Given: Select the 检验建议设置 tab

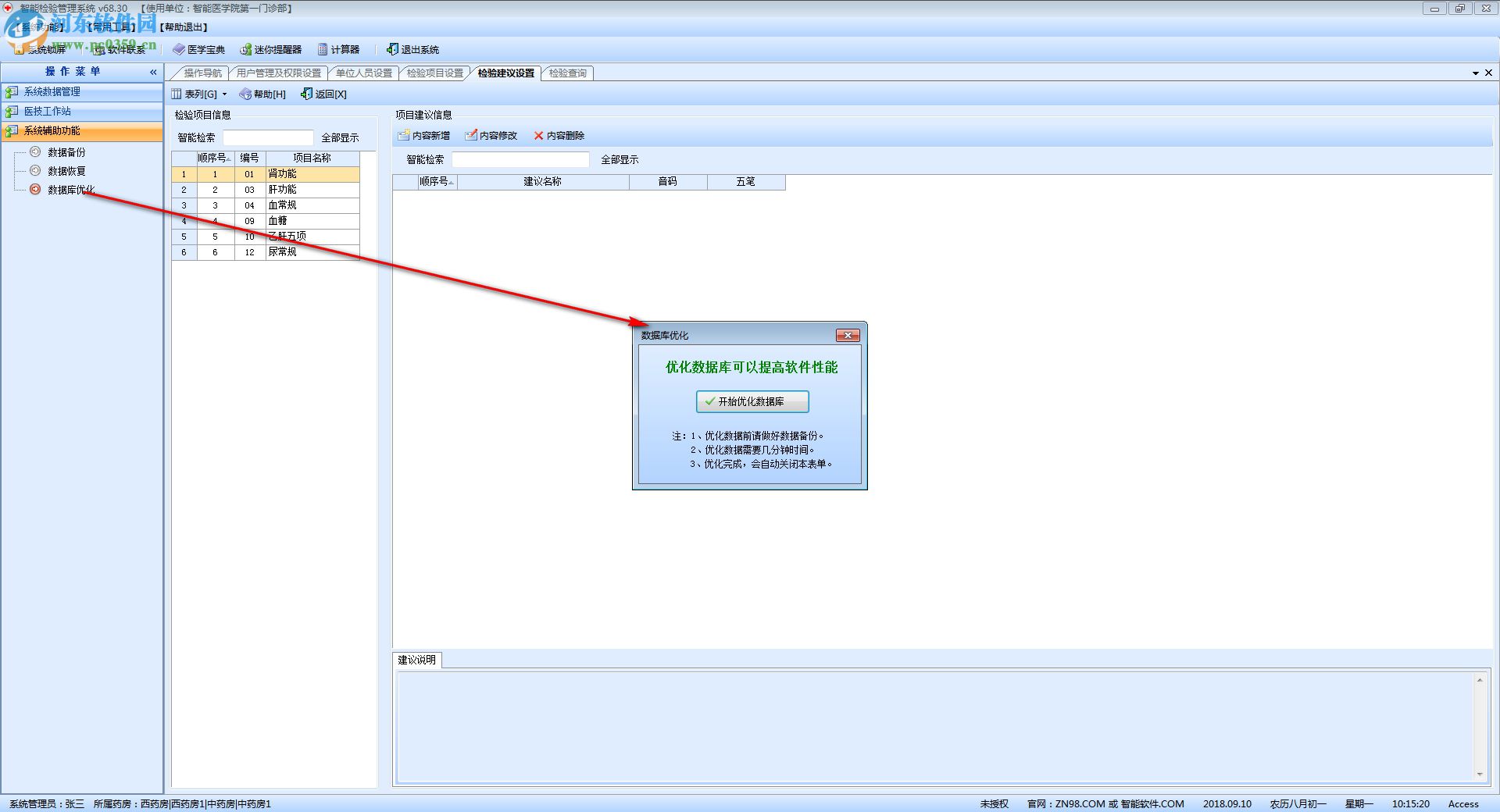Looking at the screenshot, I should point(506,73).
